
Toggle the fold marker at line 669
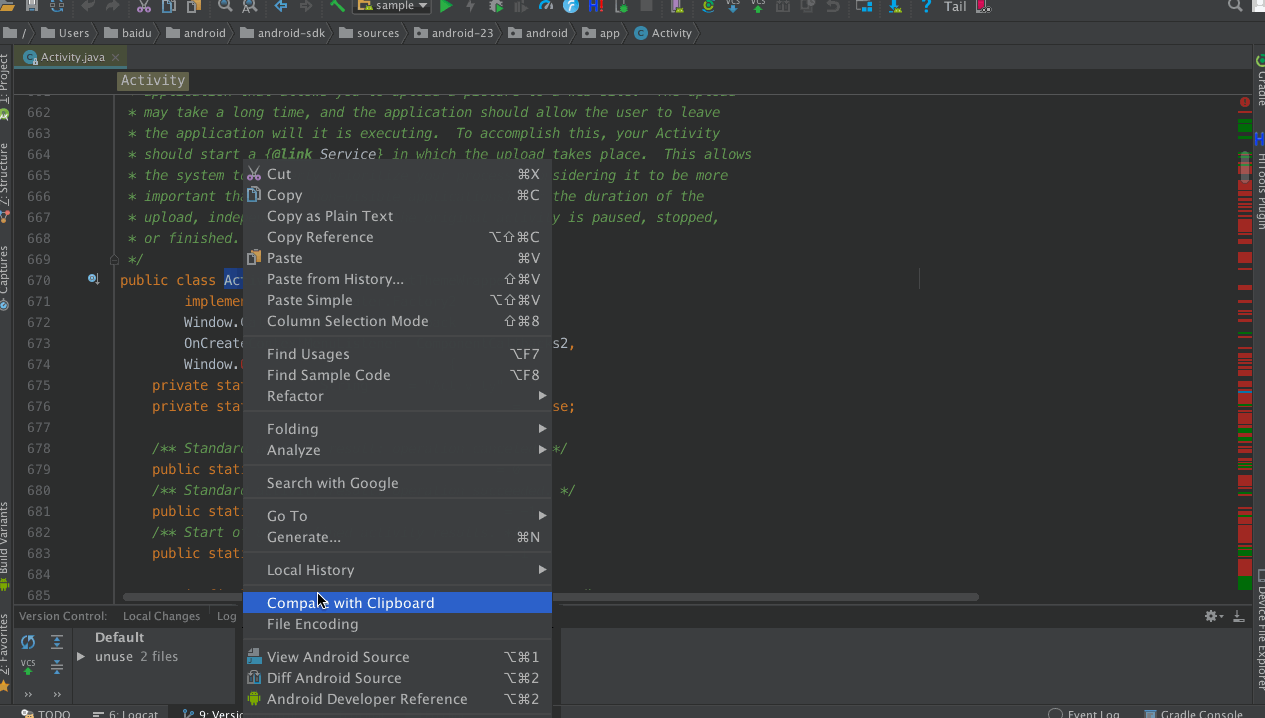point(114,259)
